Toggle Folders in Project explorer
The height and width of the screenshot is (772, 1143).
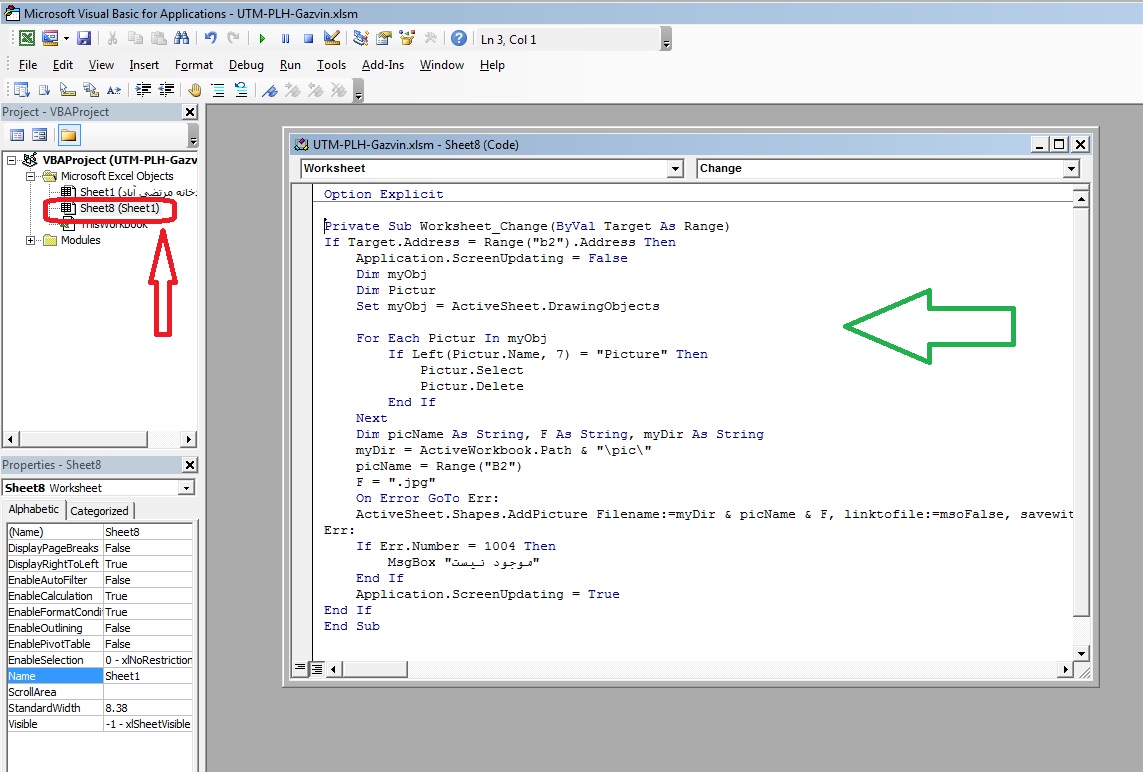(x=69, y=135)
